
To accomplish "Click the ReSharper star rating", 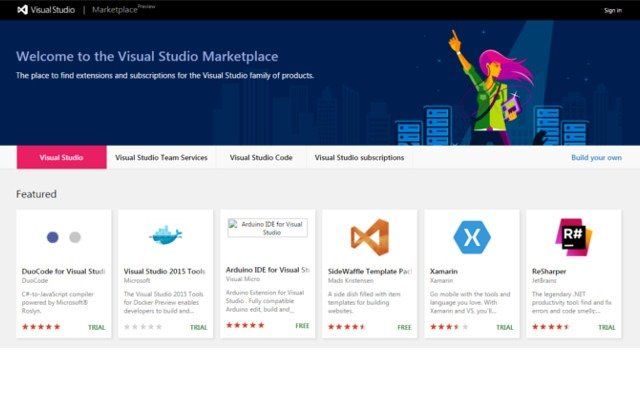I will pyautogui.click(x=551, y=327).
